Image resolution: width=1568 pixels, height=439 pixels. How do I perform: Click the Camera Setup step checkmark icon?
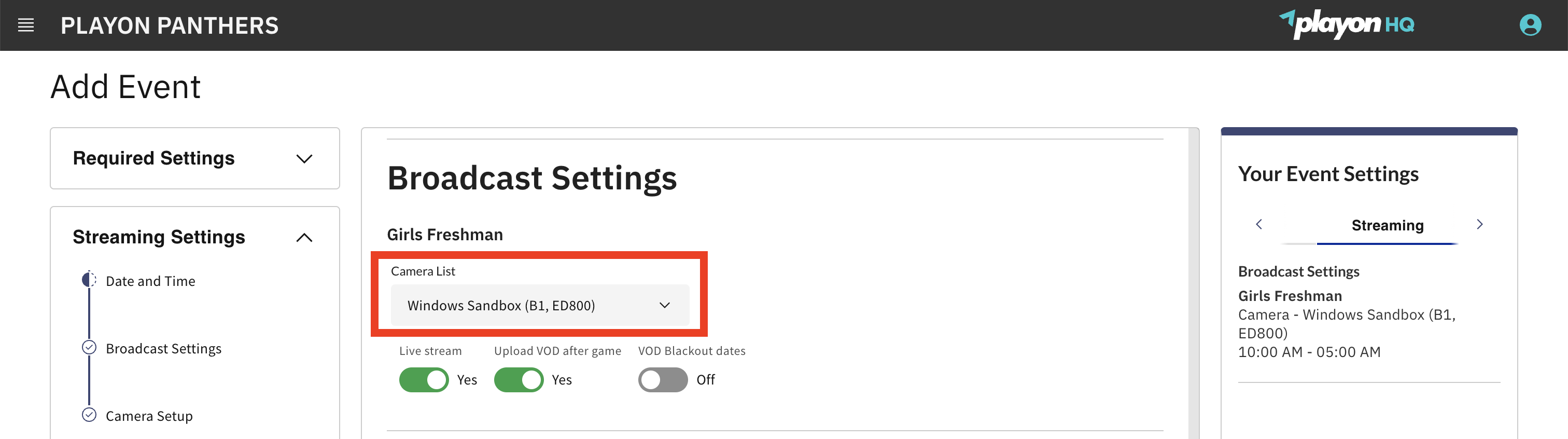(89, 415)
